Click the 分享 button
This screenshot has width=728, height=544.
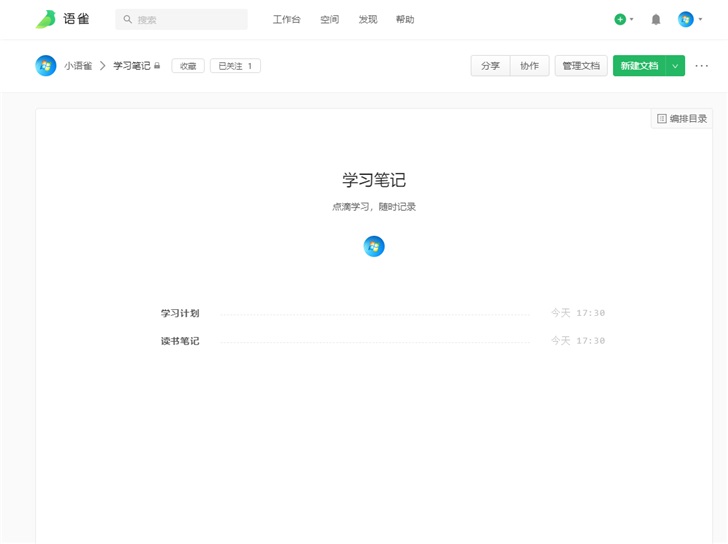click(x=490, y=66)
